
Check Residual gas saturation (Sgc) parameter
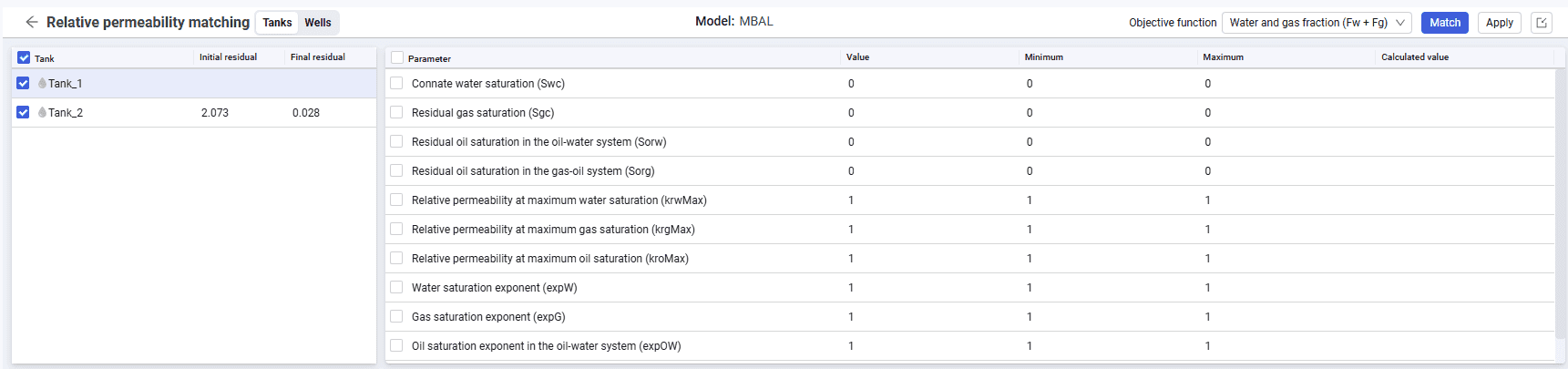pos(396,112)
